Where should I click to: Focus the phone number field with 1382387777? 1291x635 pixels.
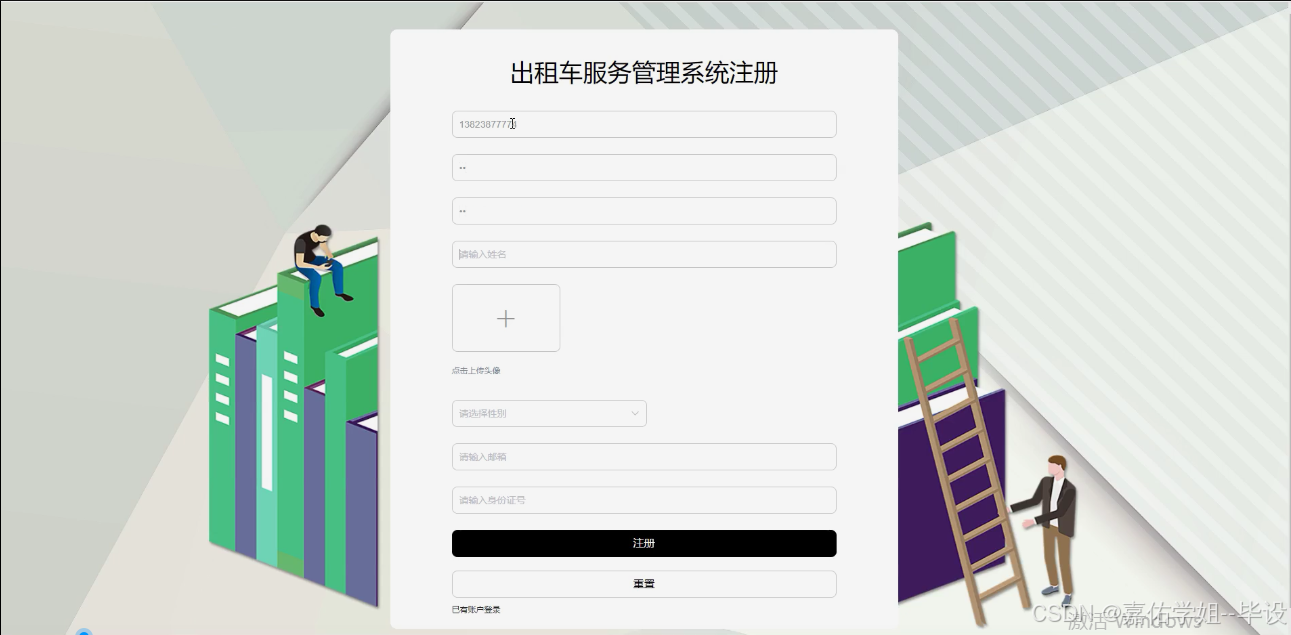644,124
